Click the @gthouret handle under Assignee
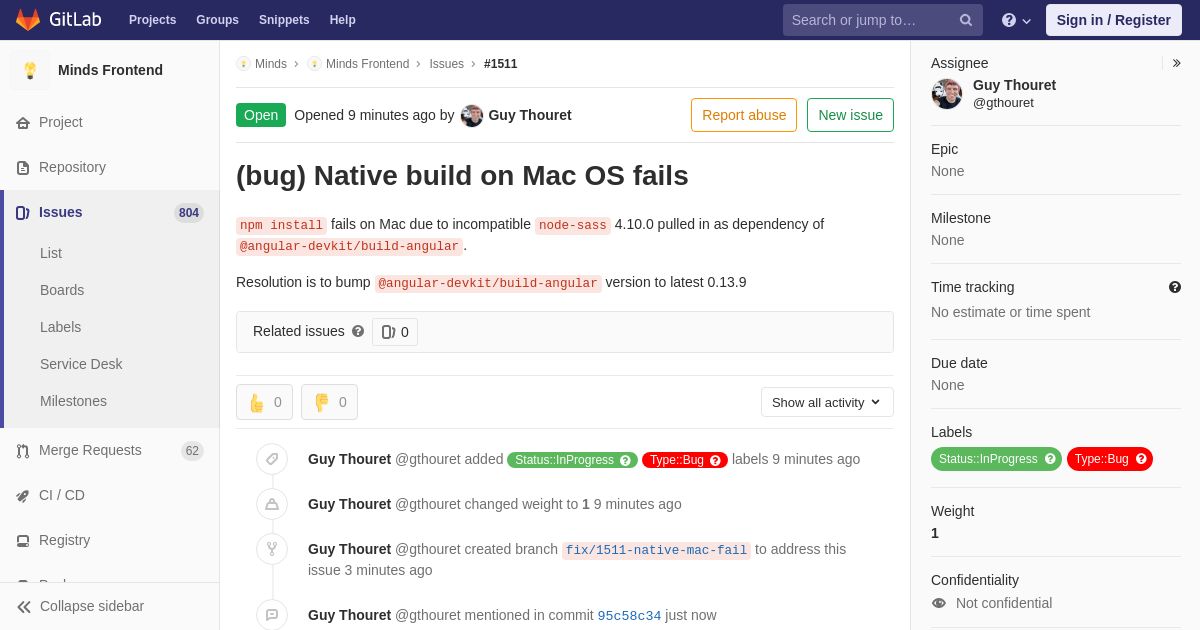The image size is (1200, 630). pos(1003,102)
